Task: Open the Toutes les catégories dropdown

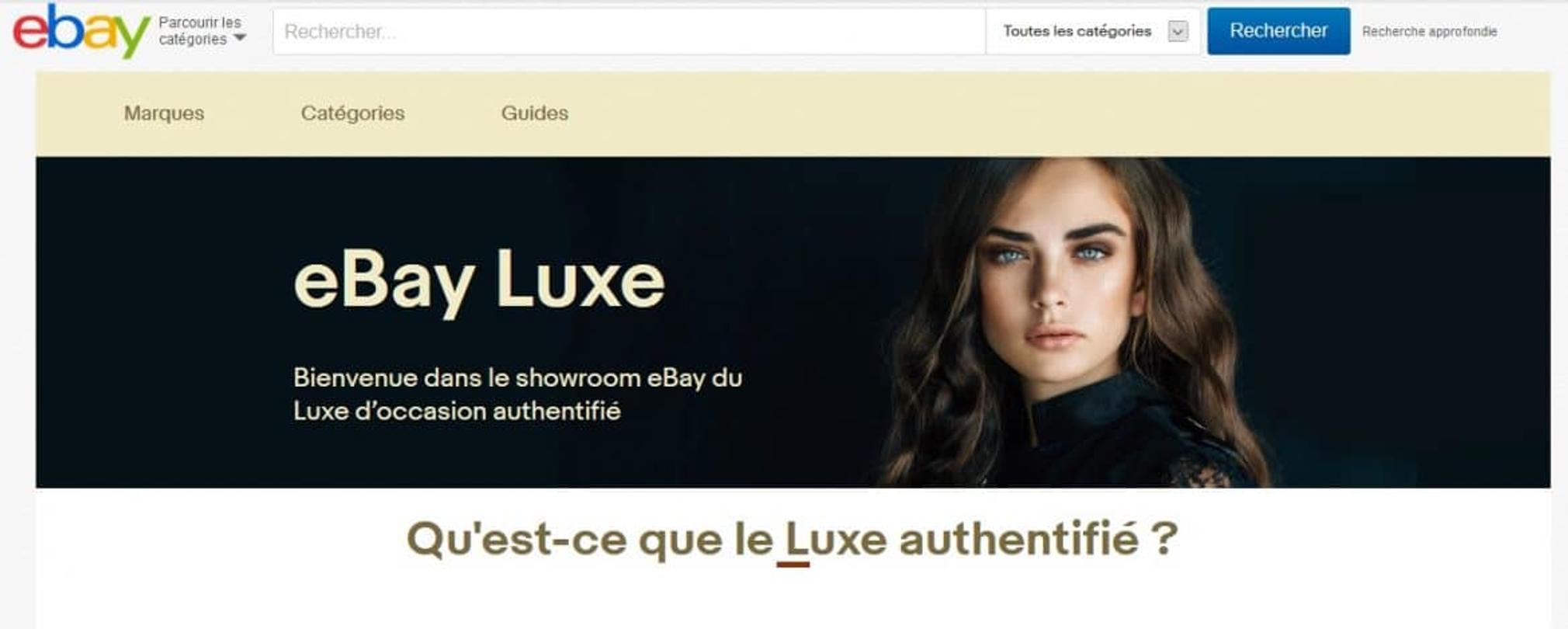Action: click(1092, 32)
